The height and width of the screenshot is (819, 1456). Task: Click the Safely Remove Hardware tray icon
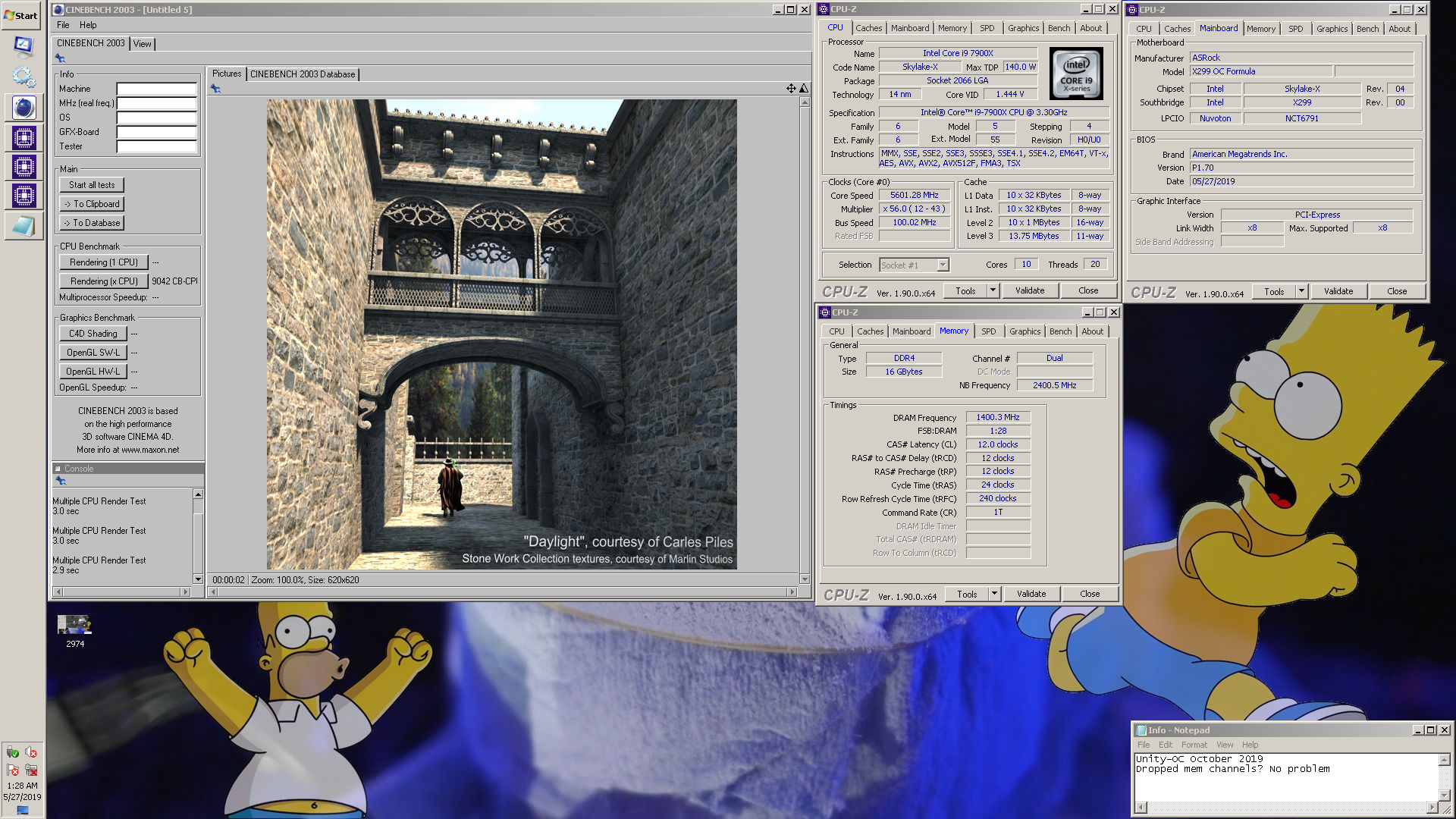click(13, 752)
